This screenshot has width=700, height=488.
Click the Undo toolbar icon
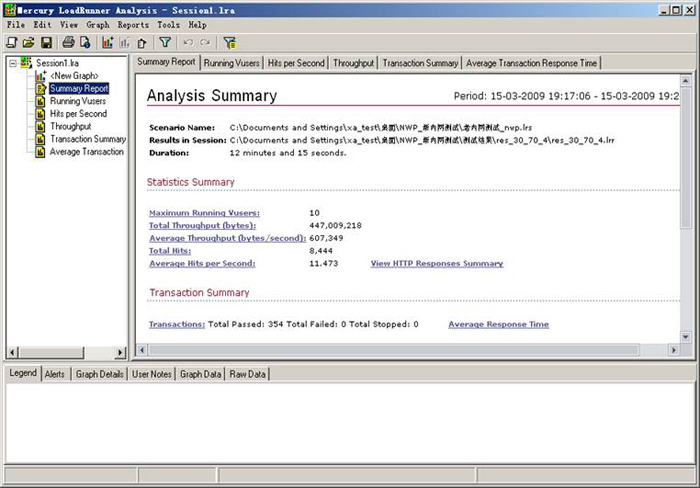click(188, 42)
